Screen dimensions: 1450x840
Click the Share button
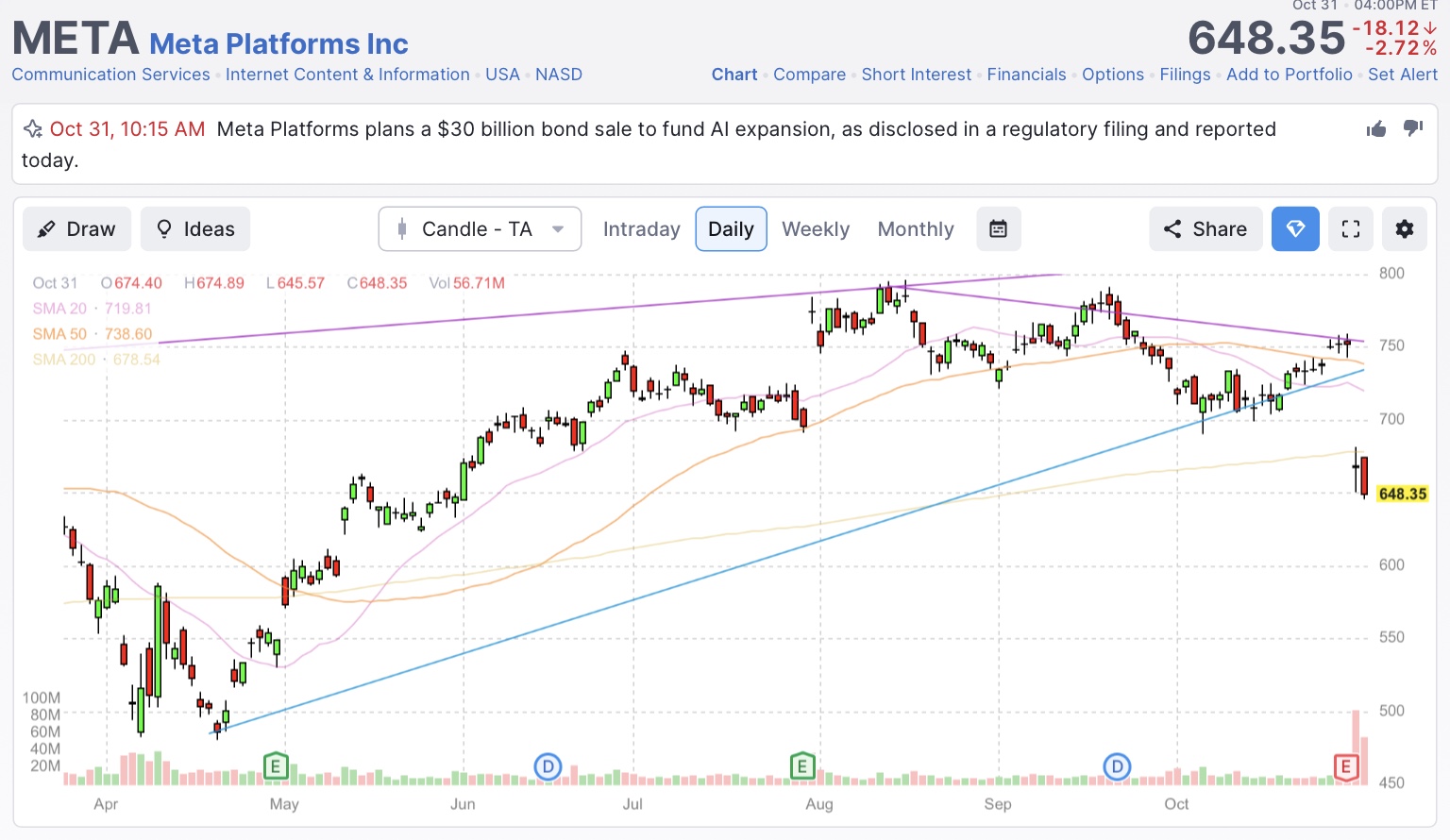click(x=1206, y=229)
